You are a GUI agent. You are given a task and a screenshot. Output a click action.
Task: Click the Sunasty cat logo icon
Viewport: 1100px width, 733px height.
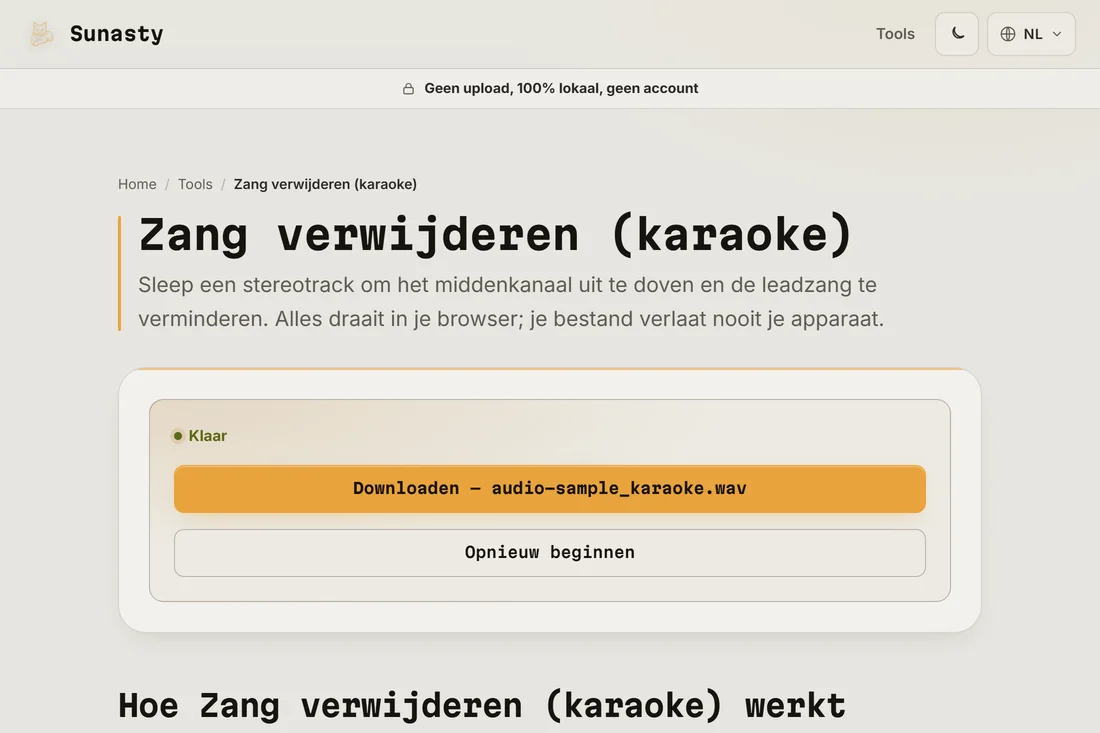(x=41, y=34)
